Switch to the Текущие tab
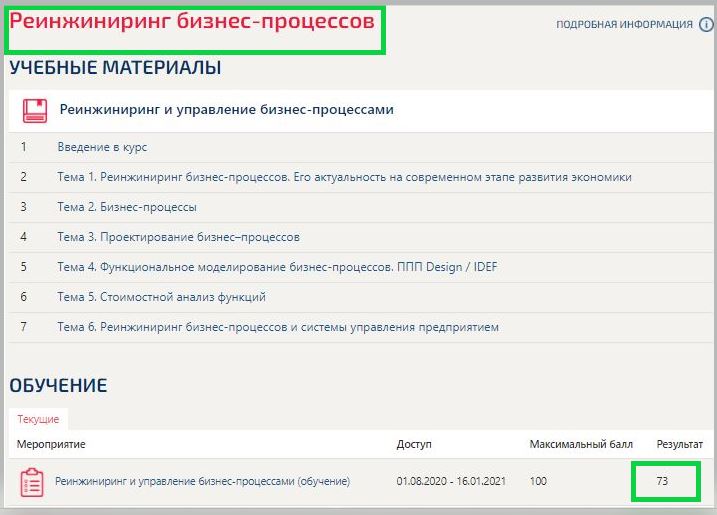717x515 pixels. click(x=38, y=420)
